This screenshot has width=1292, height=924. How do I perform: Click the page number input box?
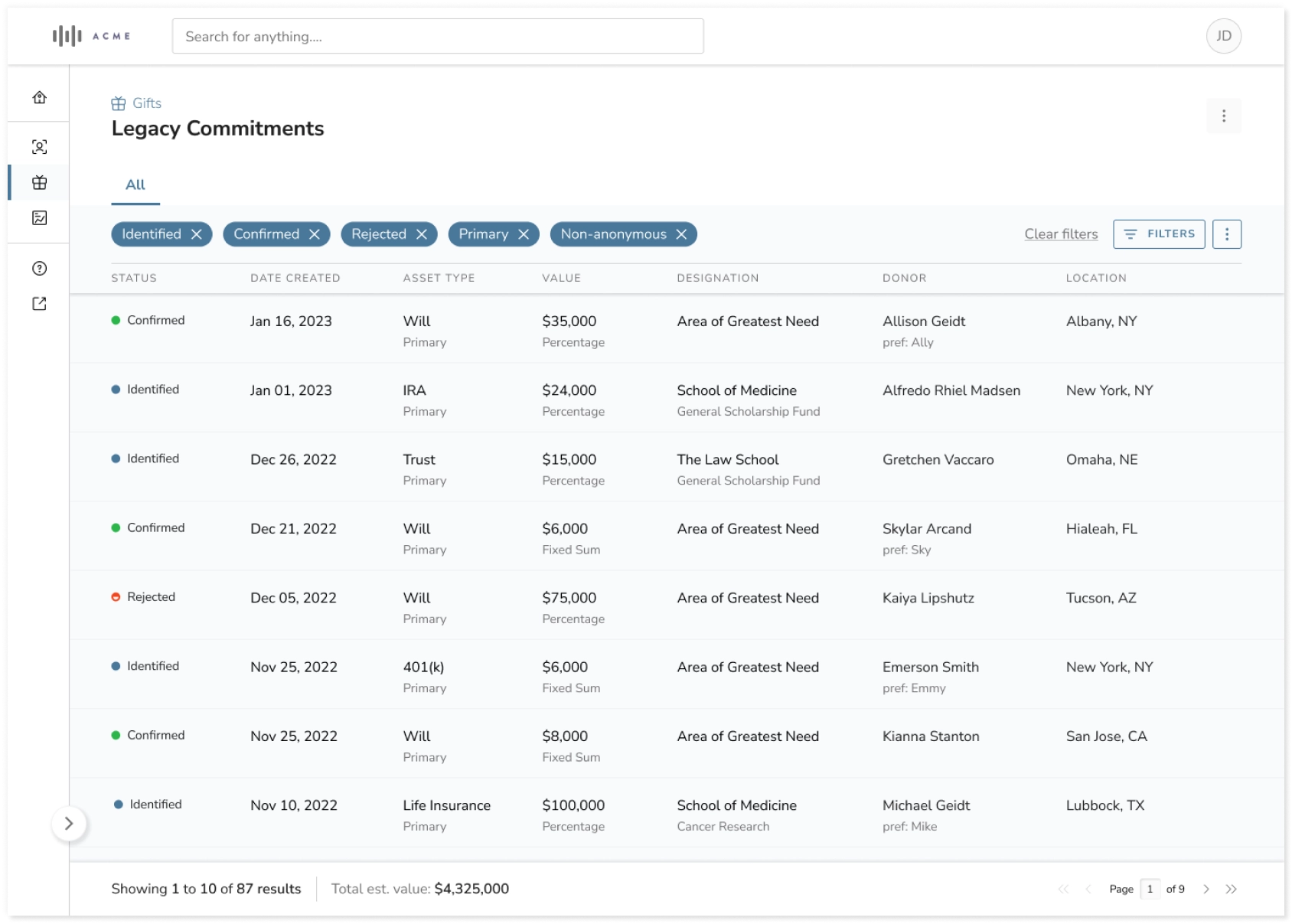click(1150, 889)
